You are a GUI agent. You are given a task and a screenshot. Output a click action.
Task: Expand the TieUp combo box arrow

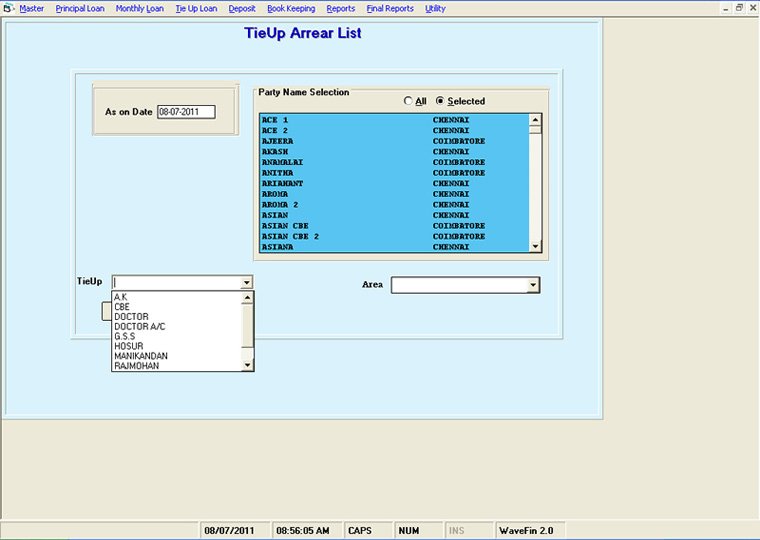pyautogui.click(x=246, y=283)
